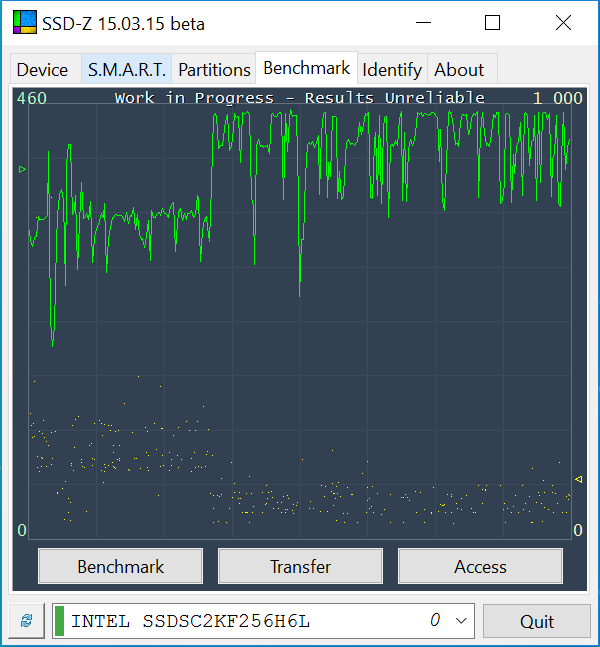Maximize the SSD-Z window
The height and width of the screenshot is (647, 600).
point(492,23)
